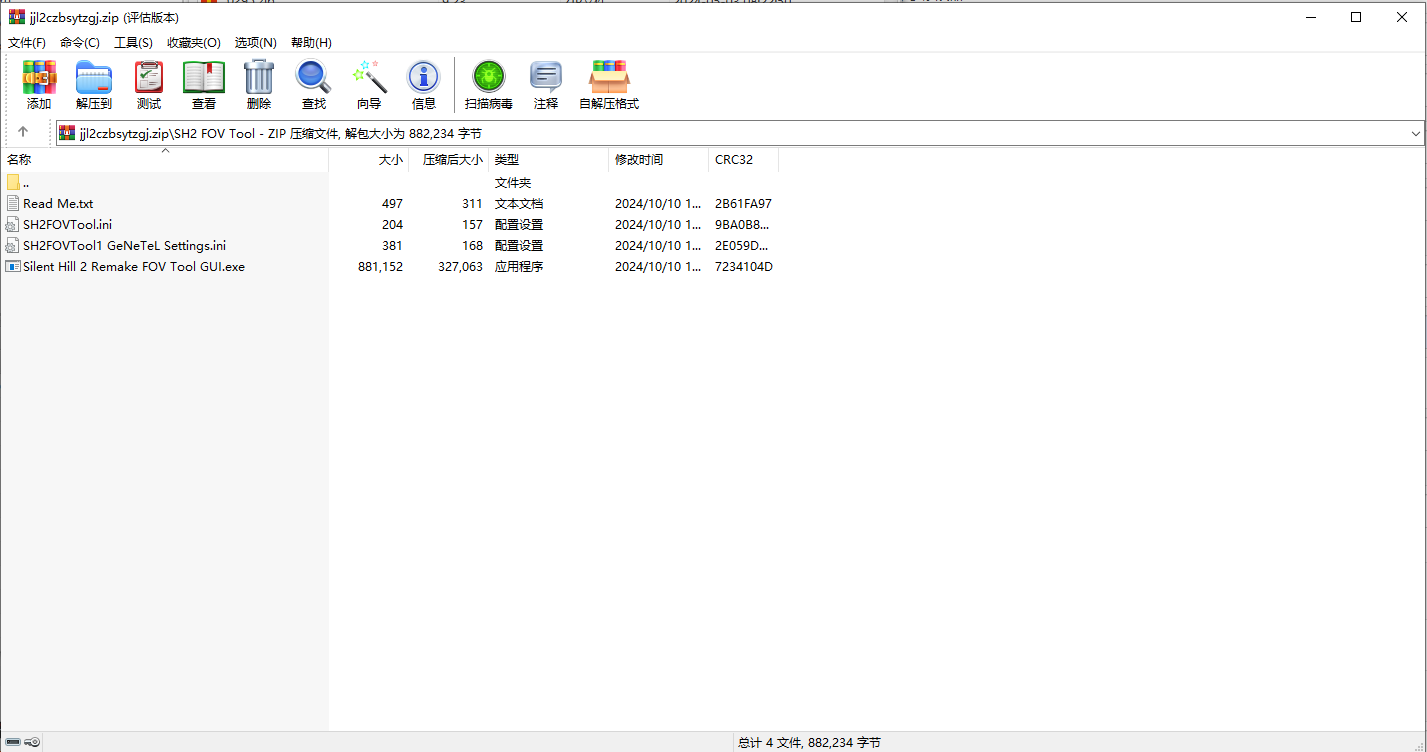Sort by 类型 column header
Screen dimensions: 1427x752
(x=549, y=160)
